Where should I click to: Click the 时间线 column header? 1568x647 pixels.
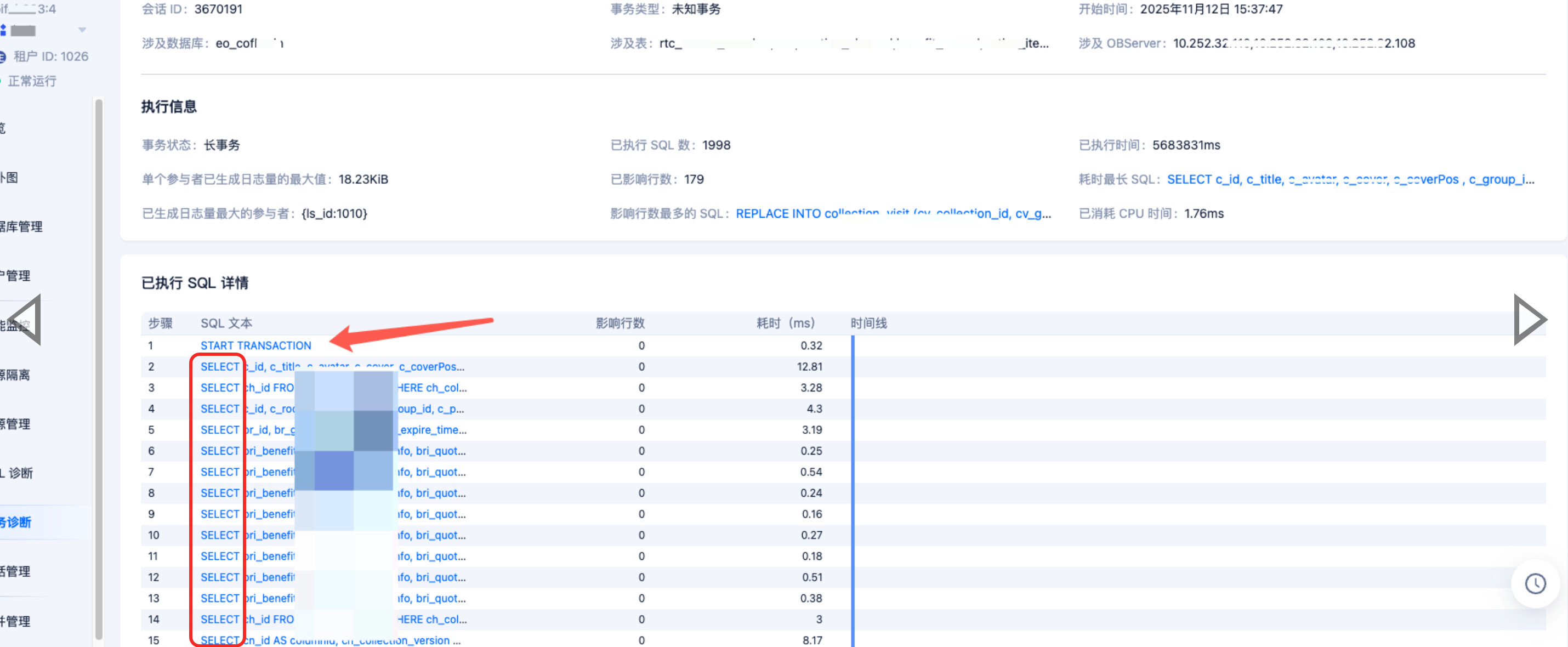[x=868, y=323]
